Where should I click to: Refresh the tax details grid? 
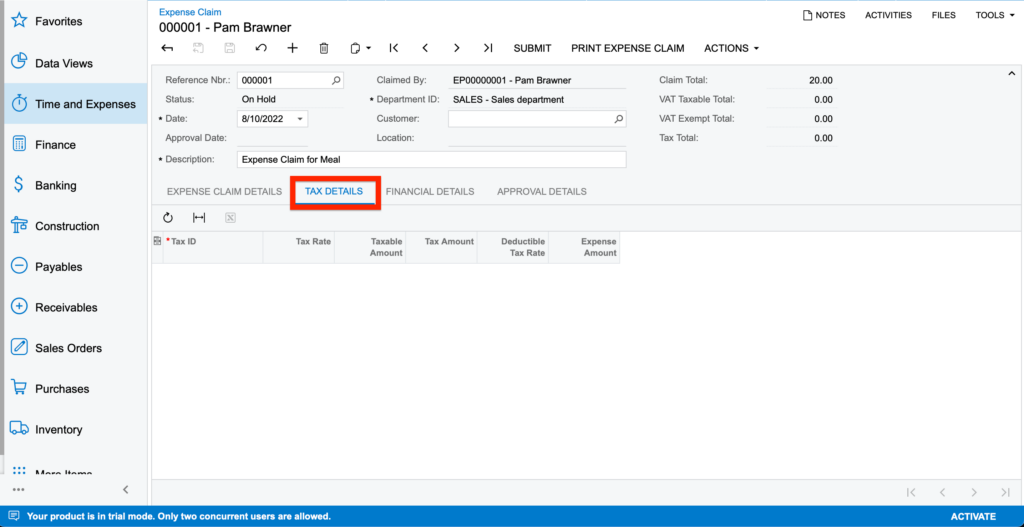(x=168, y=218)
